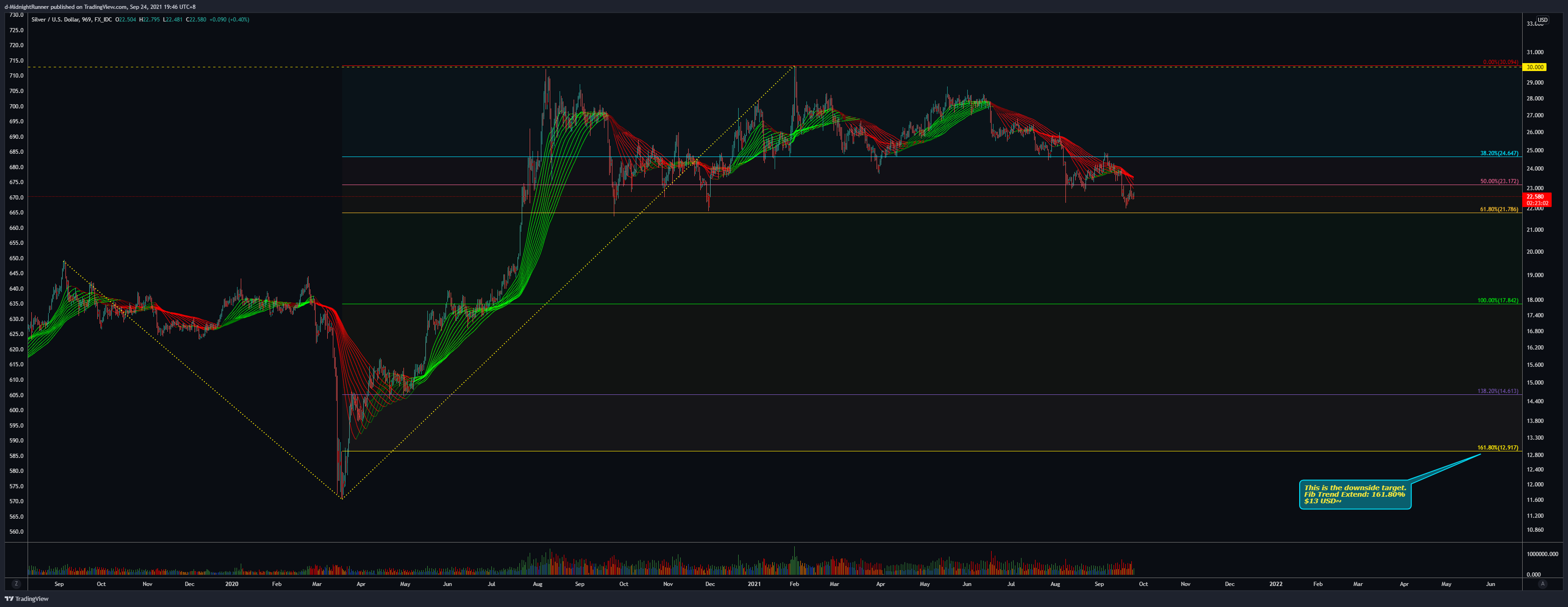Click the 31.000 label on right price scale

click(x=1535, y=52)
